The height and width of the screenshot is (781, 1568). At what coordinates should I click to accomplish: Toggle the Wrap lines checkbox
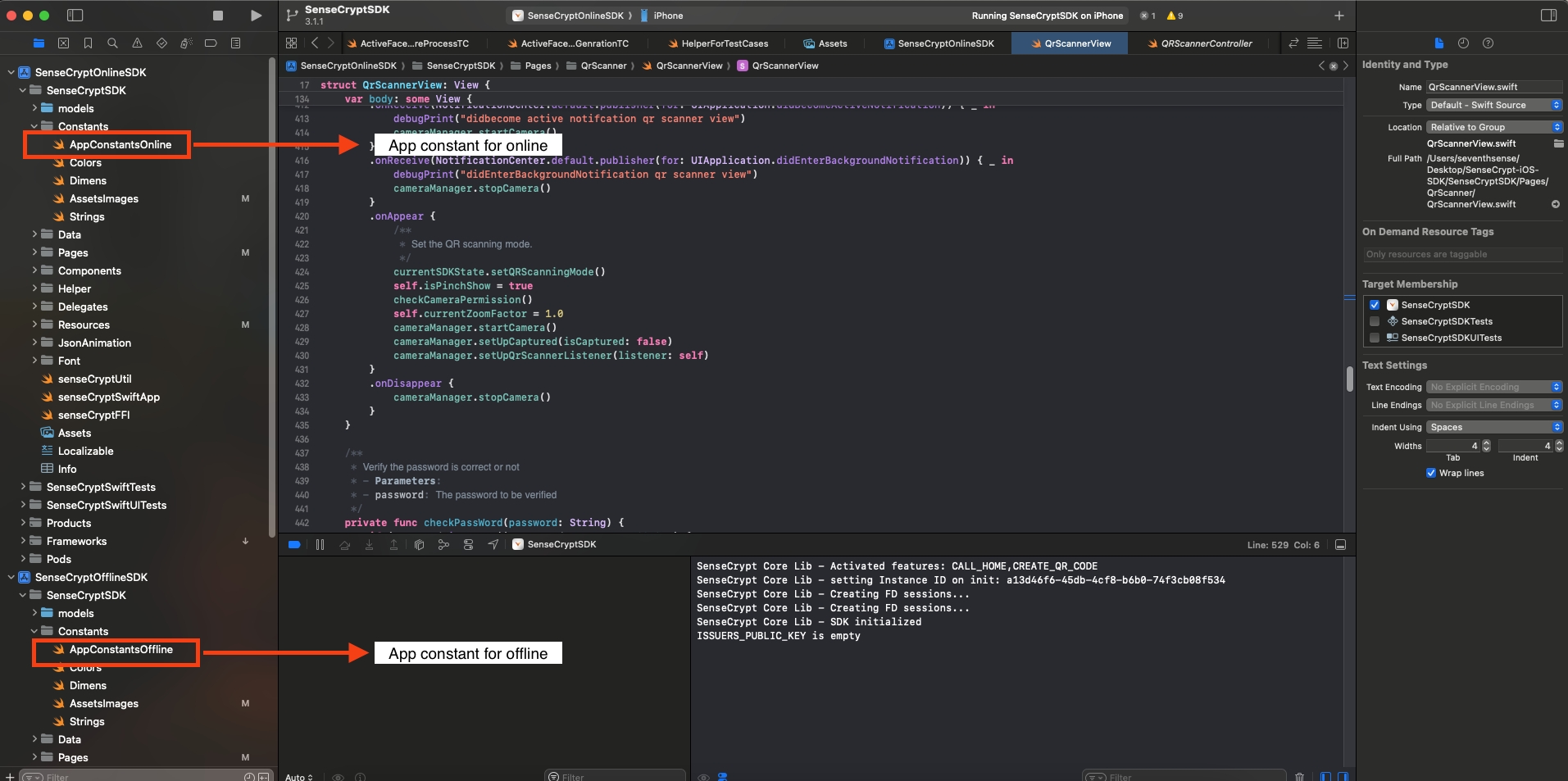click(1431, 473)
